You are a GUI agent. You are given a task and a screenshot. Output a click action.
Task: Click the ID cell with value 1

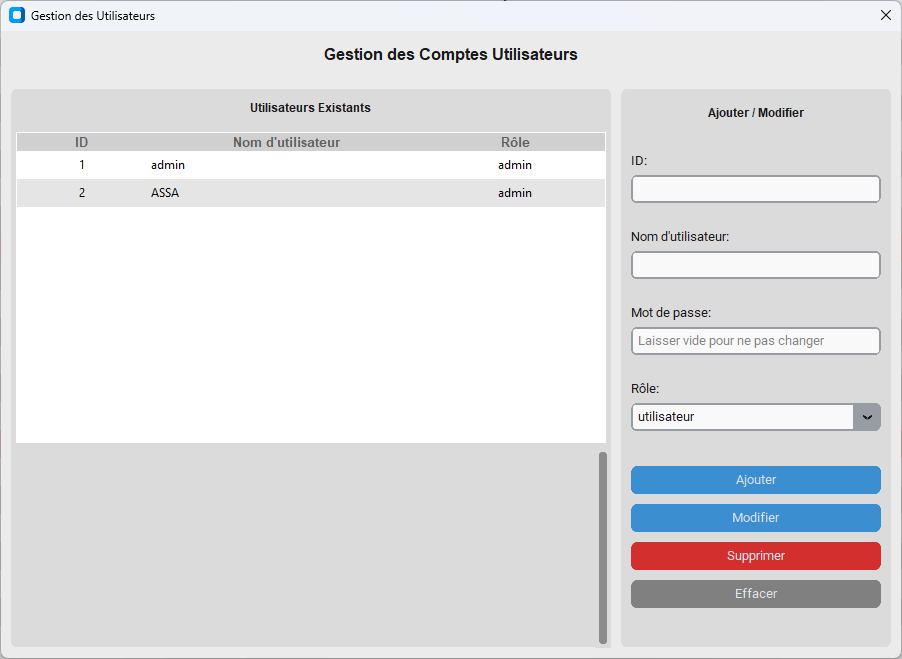click(x=82, y=165)
